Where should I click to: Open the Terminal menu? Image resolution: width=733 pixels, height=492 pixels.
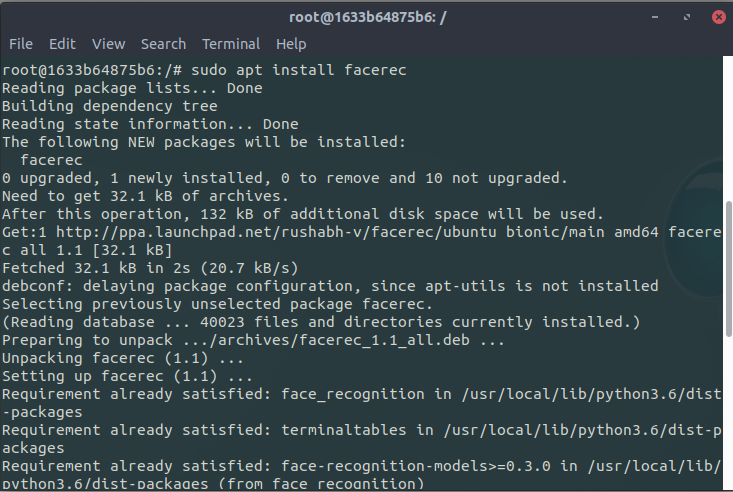coord(231,44)
